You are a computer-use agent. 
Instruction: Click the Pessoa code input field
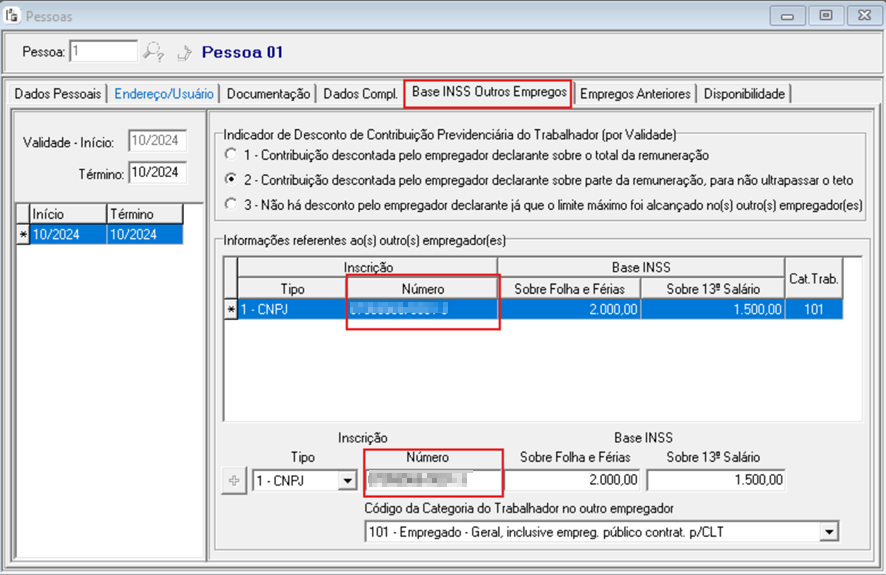tap(103, 51)
